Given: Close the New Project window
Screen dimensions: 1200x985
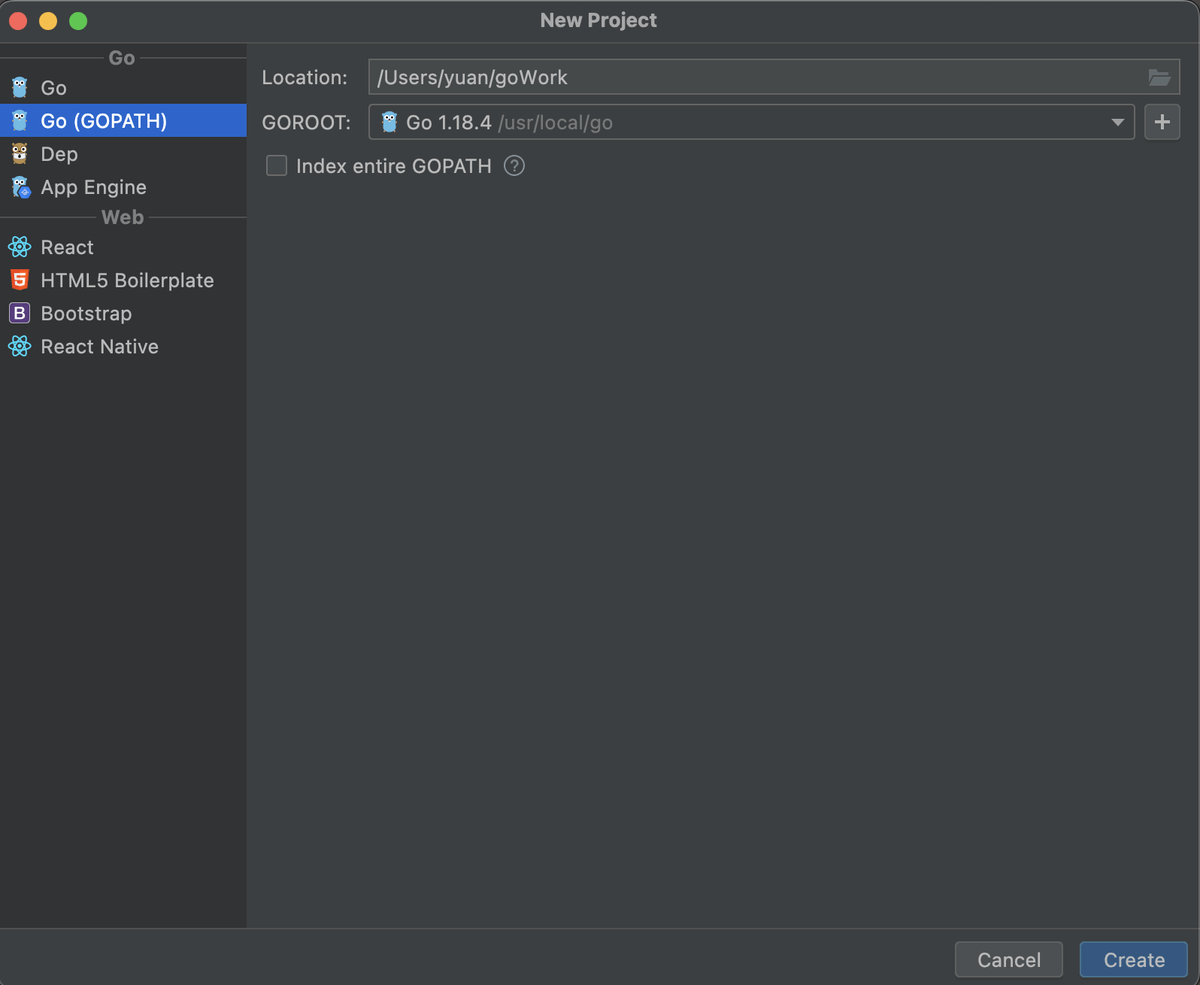Looking at the screenshot, I should (x=18, y=20).
